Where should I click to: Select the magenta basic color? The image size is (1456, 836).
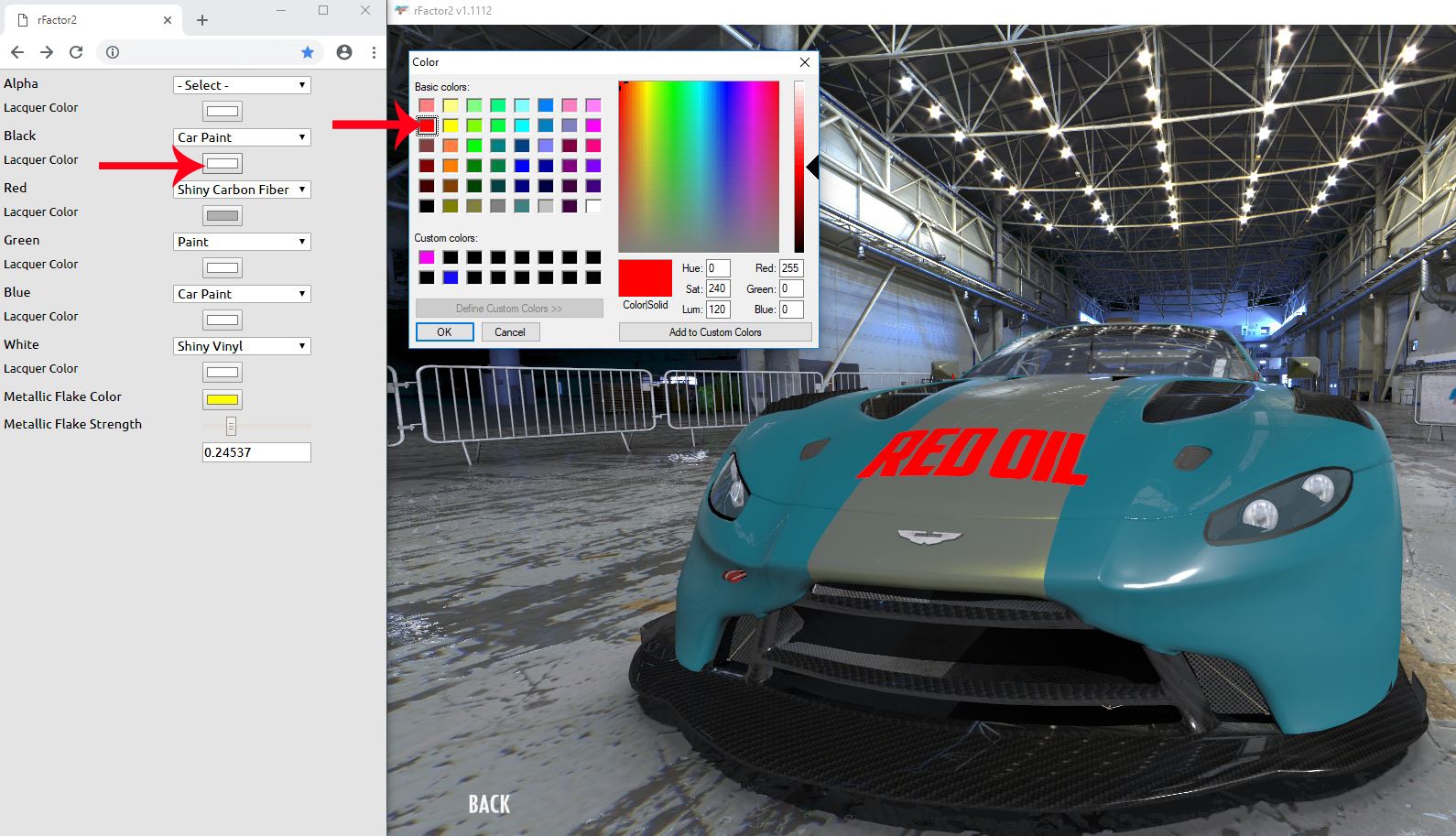[593, 125]
